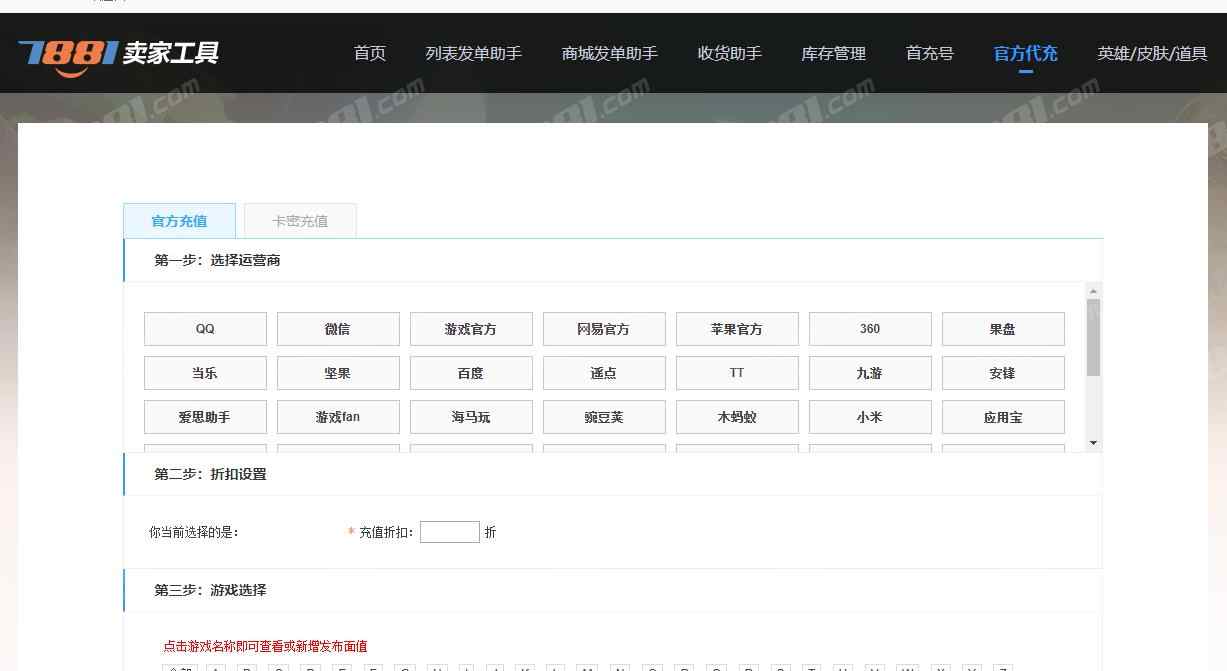Viewport: 1227px width, 671px height.
Task: Select 收货助手 in top navigation
Action: (730, 53)
